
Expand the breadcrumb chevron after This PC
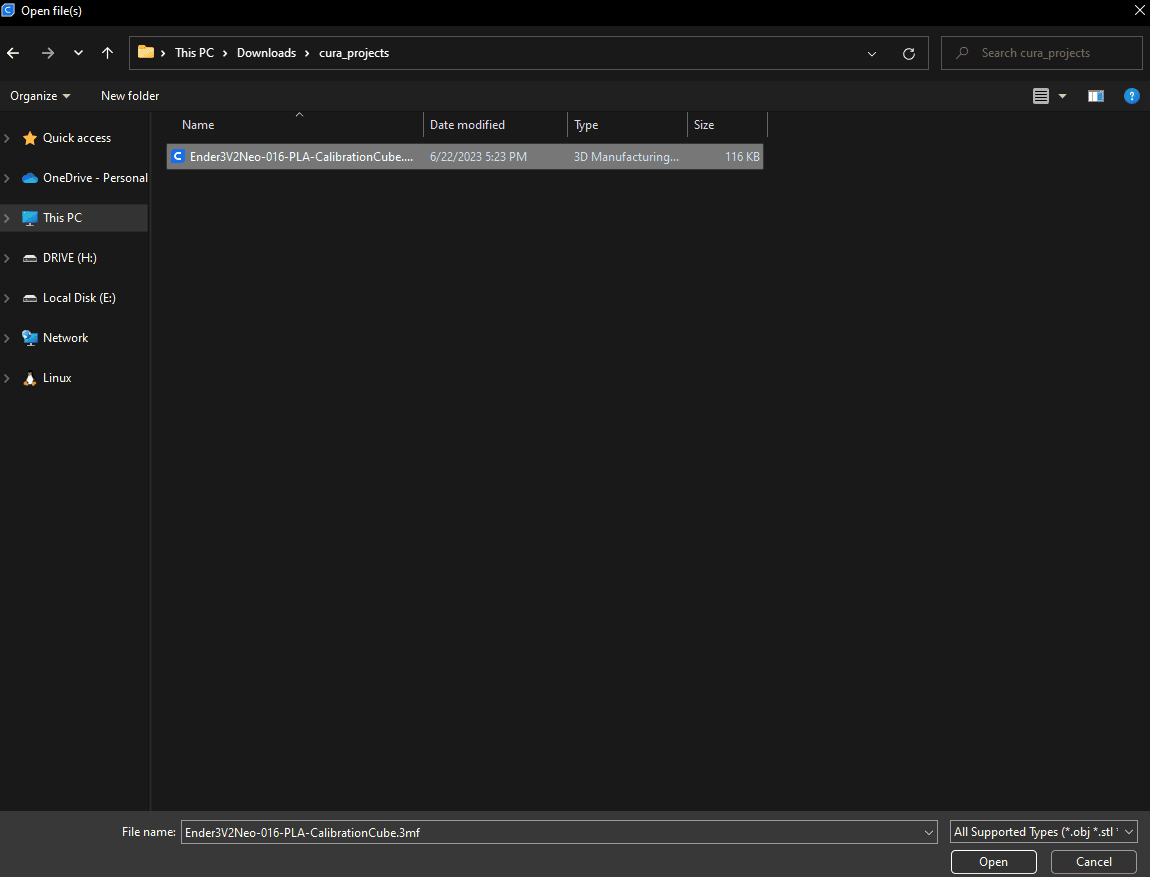pos(225,53)
